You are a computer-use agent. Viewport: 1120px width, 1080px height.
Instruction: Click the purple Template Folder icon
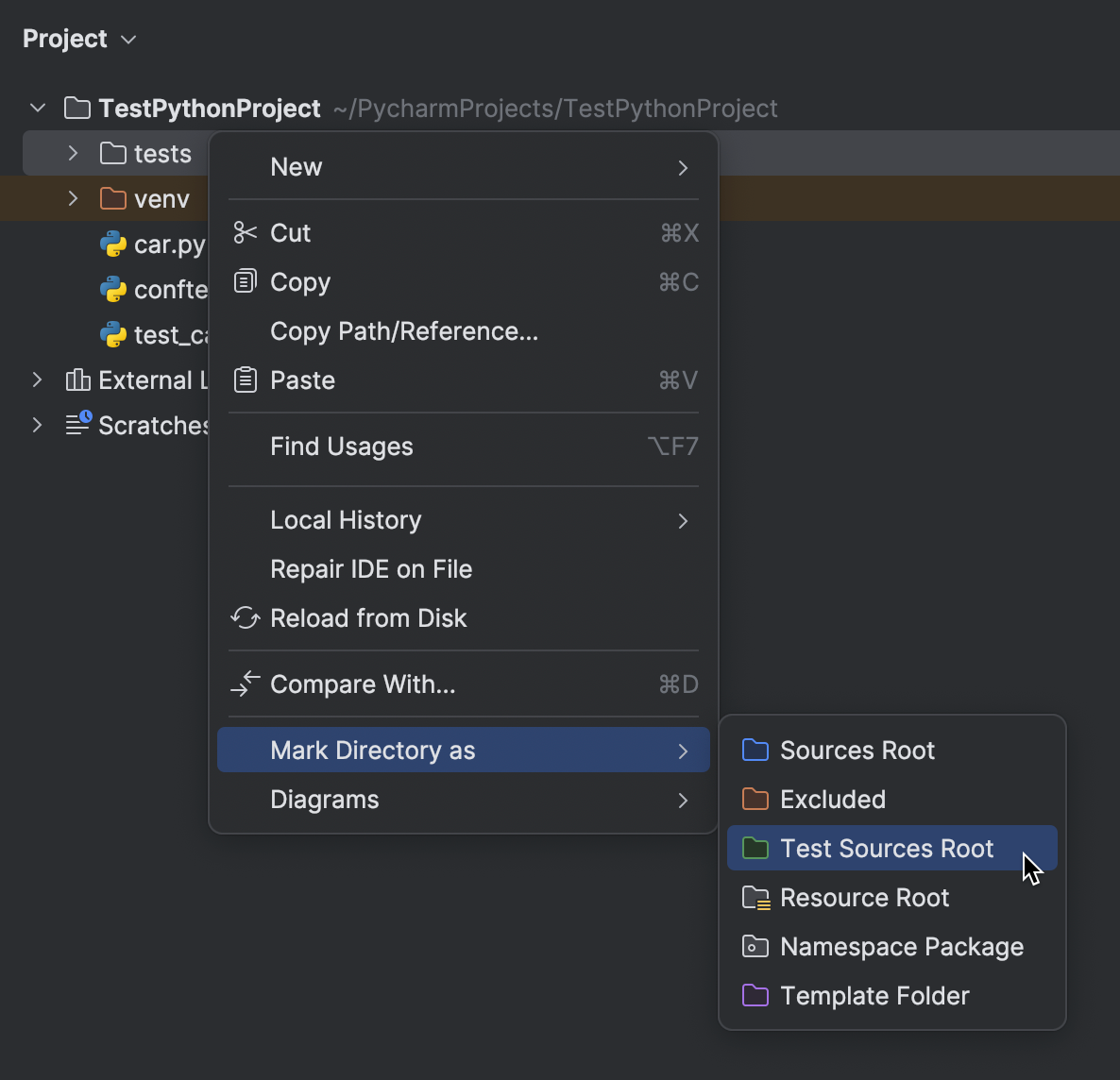(755, 995)
